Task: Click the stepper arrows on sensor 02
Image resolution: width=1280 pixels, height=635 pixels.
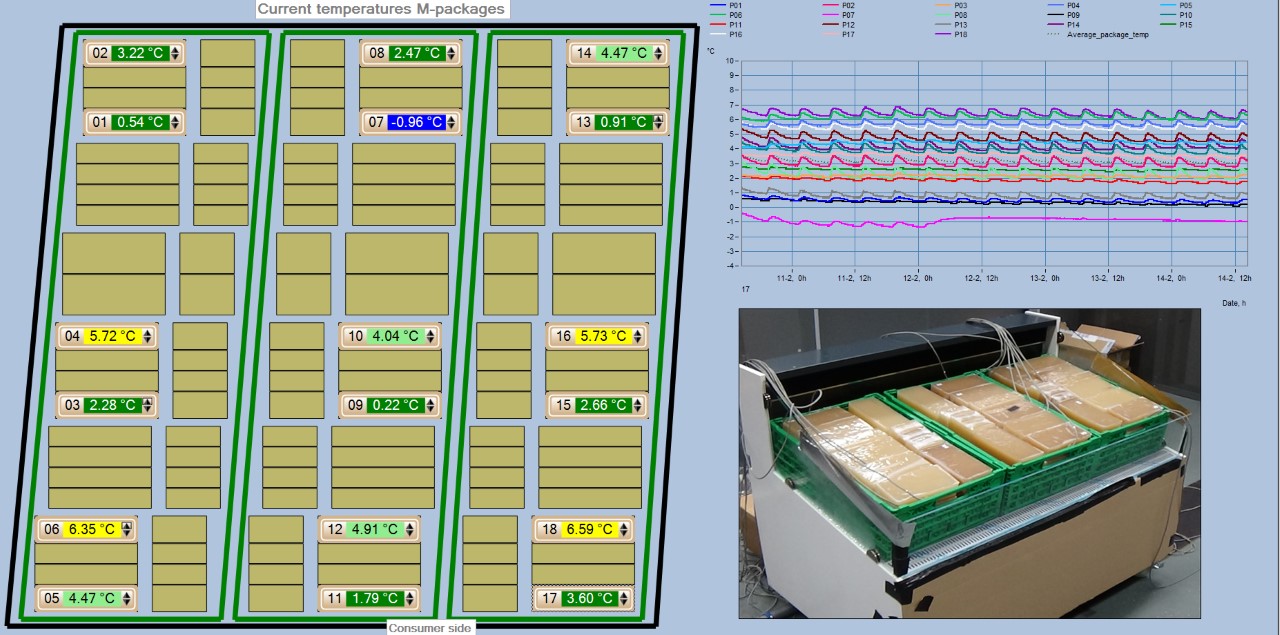Action: (175, 53)
